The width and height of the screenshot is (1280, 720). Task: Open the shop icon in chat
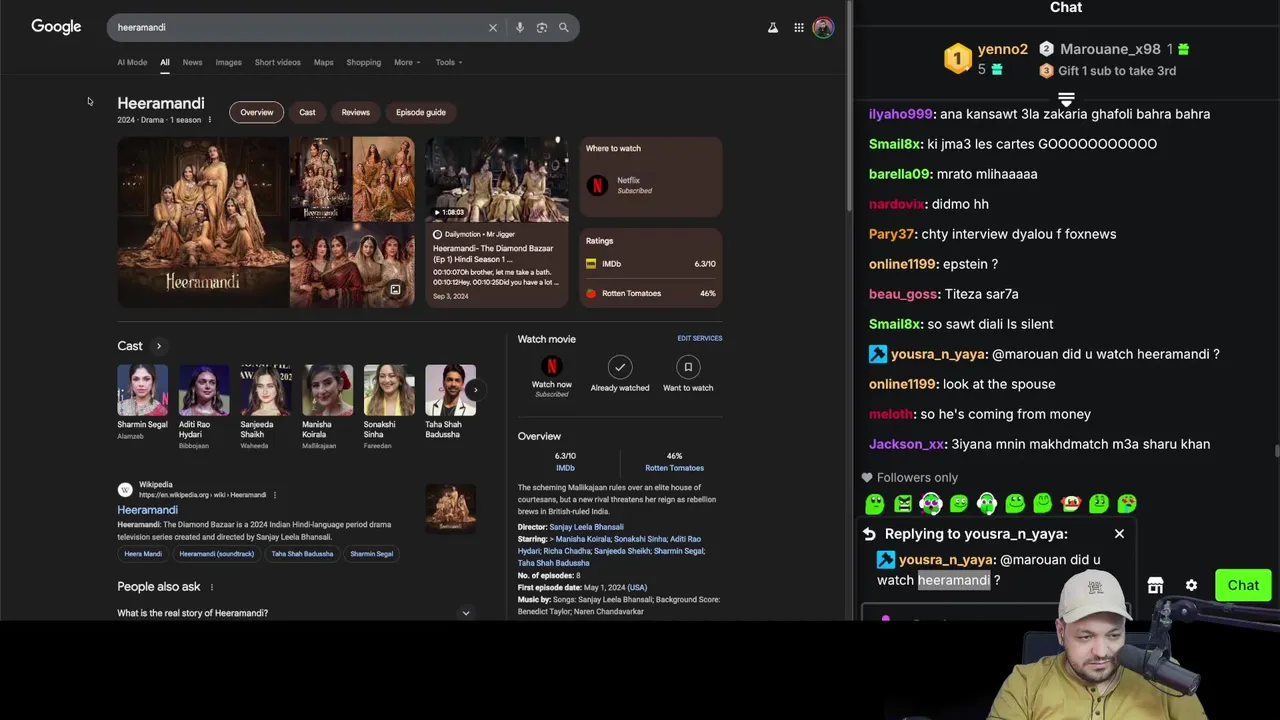tap(1155, 586)
